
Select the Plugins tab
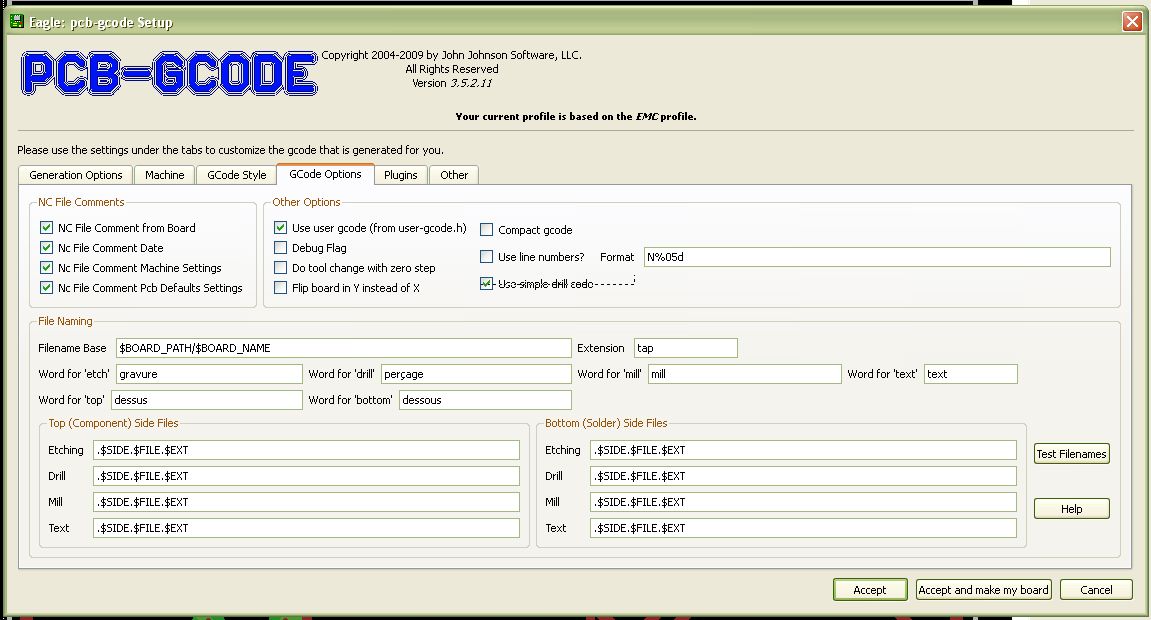point(400,175)
